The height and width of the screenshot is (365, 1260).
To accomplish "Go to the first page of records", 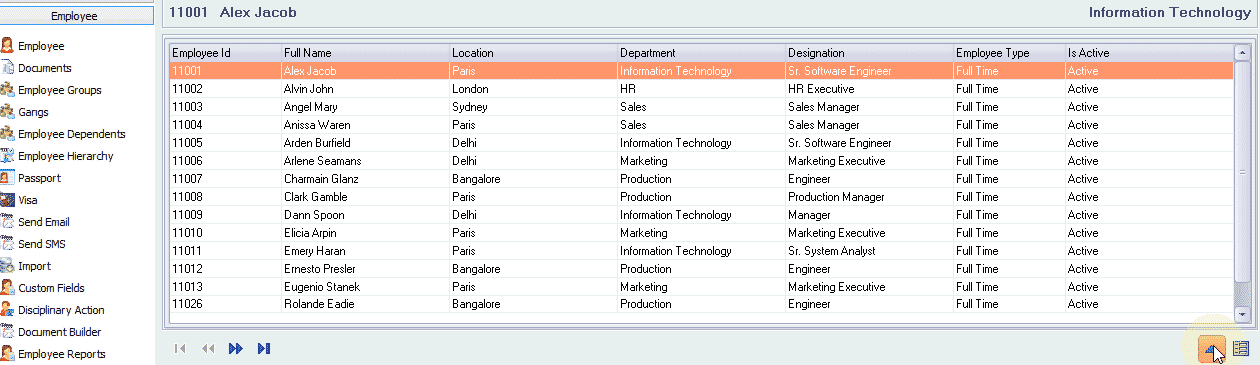I will [x=180, y=349].
